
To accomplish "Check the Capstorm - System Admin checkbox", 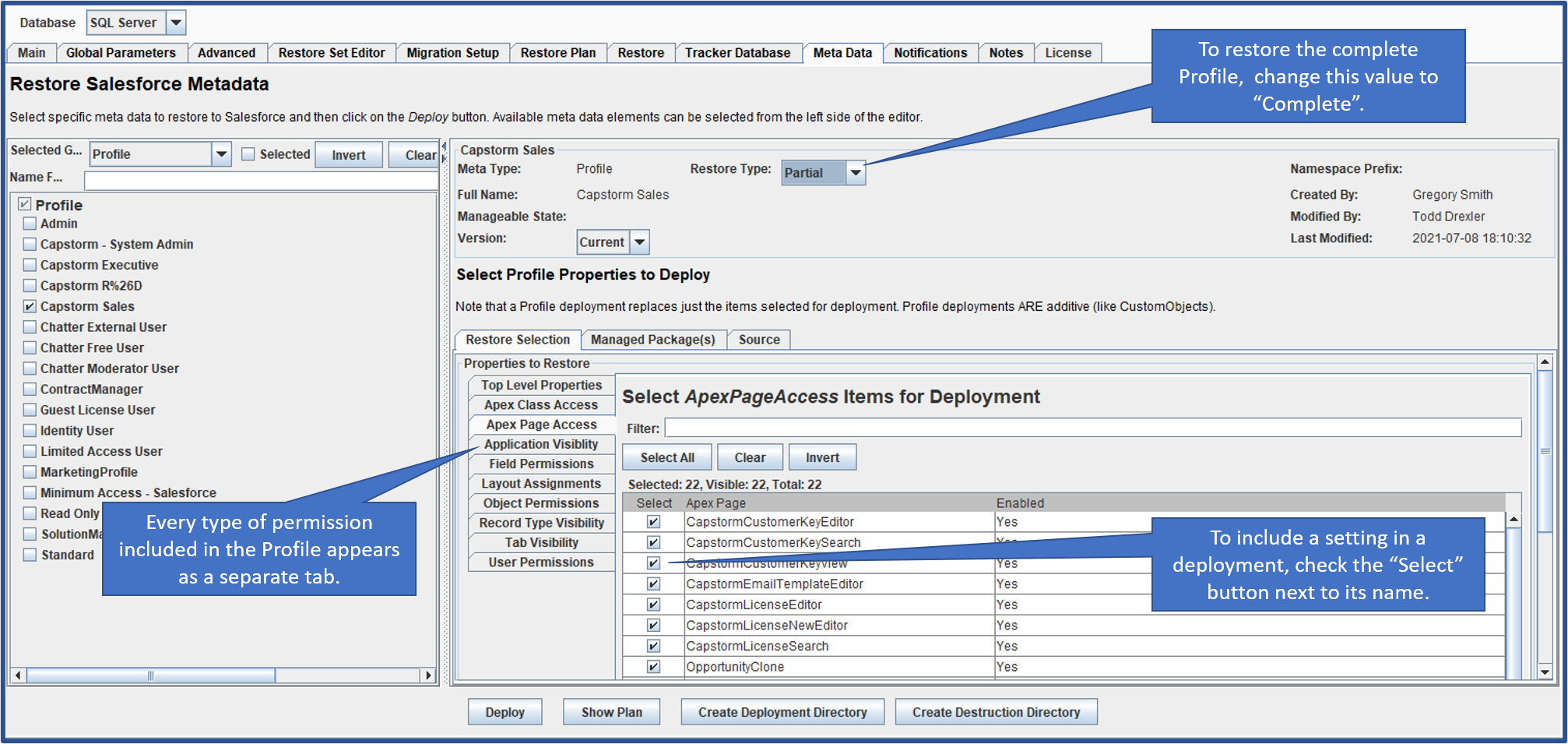I will pos(30,245).
